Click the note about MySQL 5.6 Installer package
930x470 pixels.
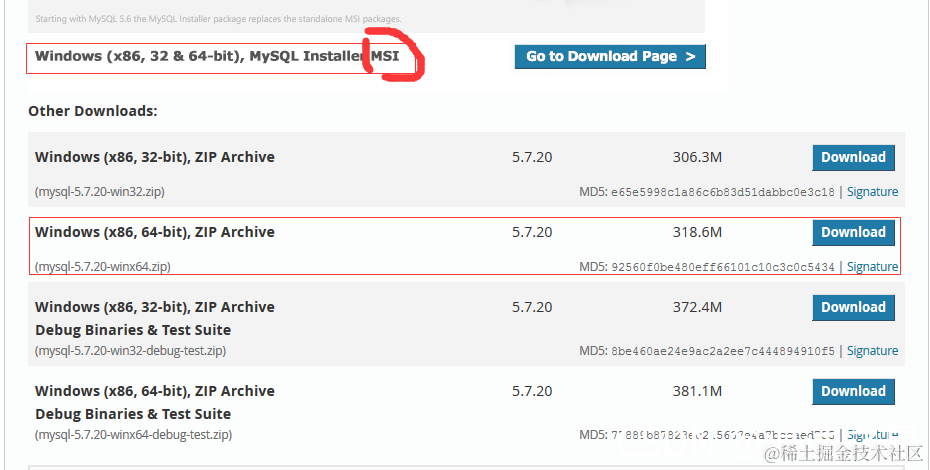[x=218, y=19]
